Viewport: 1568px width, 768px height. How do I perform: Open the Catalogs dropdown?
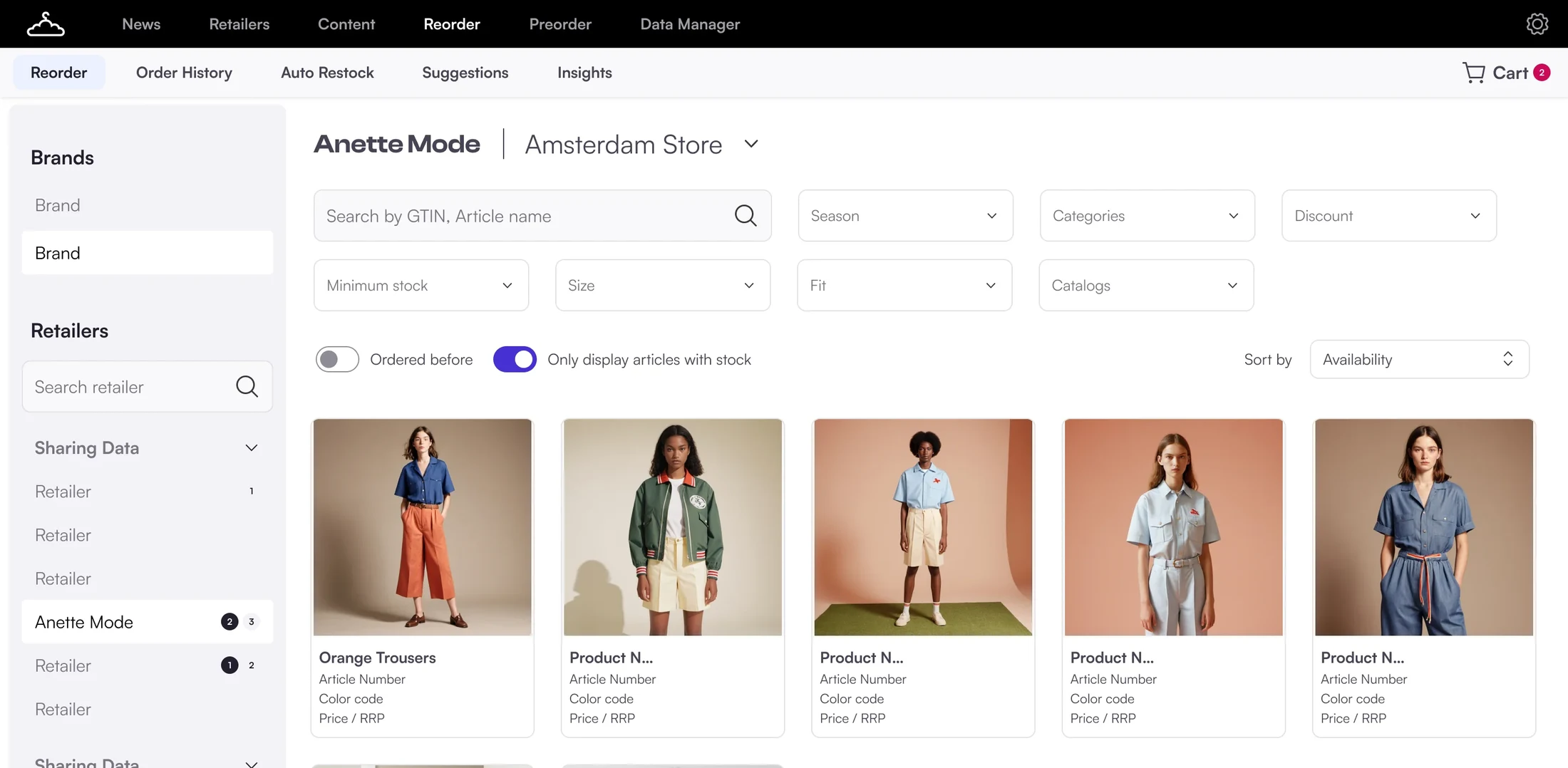click(1146, 285)
